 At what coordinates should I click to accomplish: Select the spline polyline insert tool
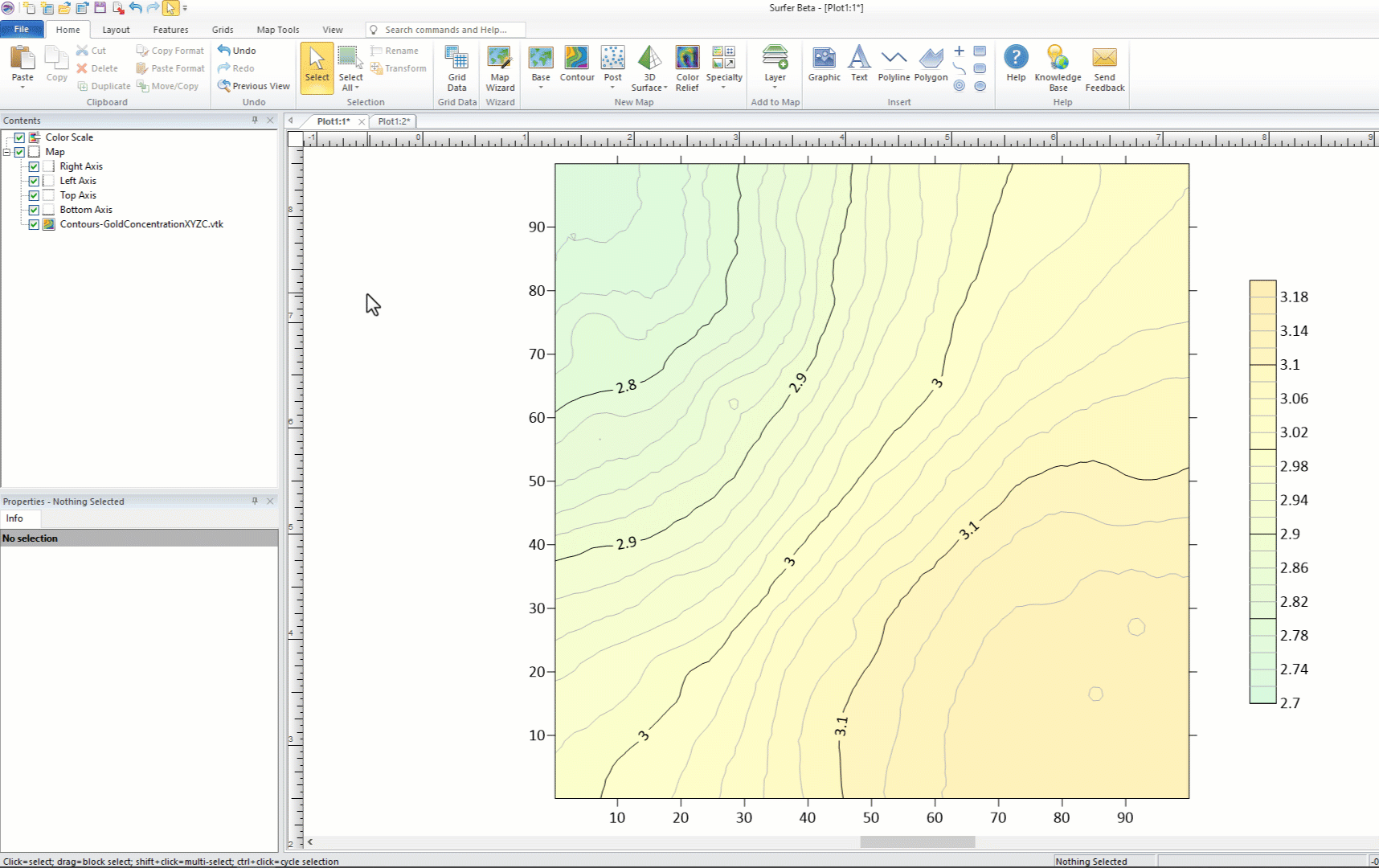959,68
